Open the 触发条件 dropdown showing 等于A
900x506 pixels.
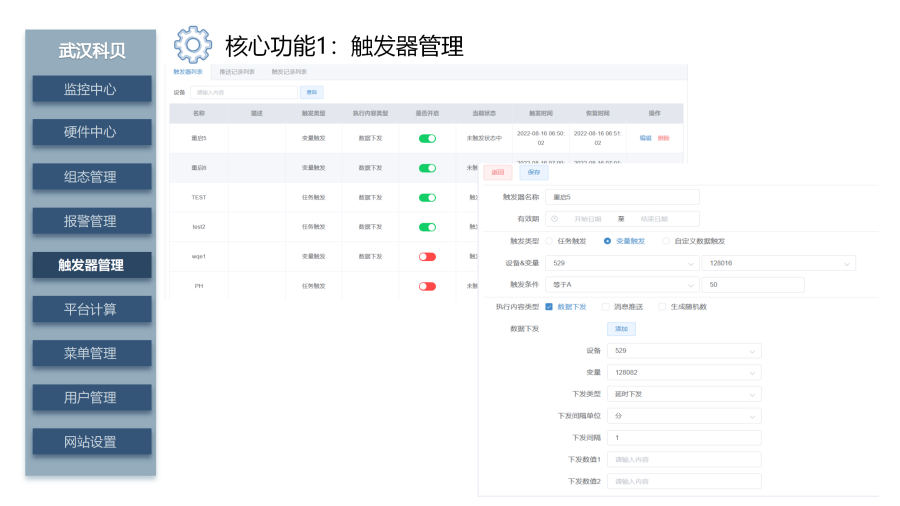(x=622, y=285)
